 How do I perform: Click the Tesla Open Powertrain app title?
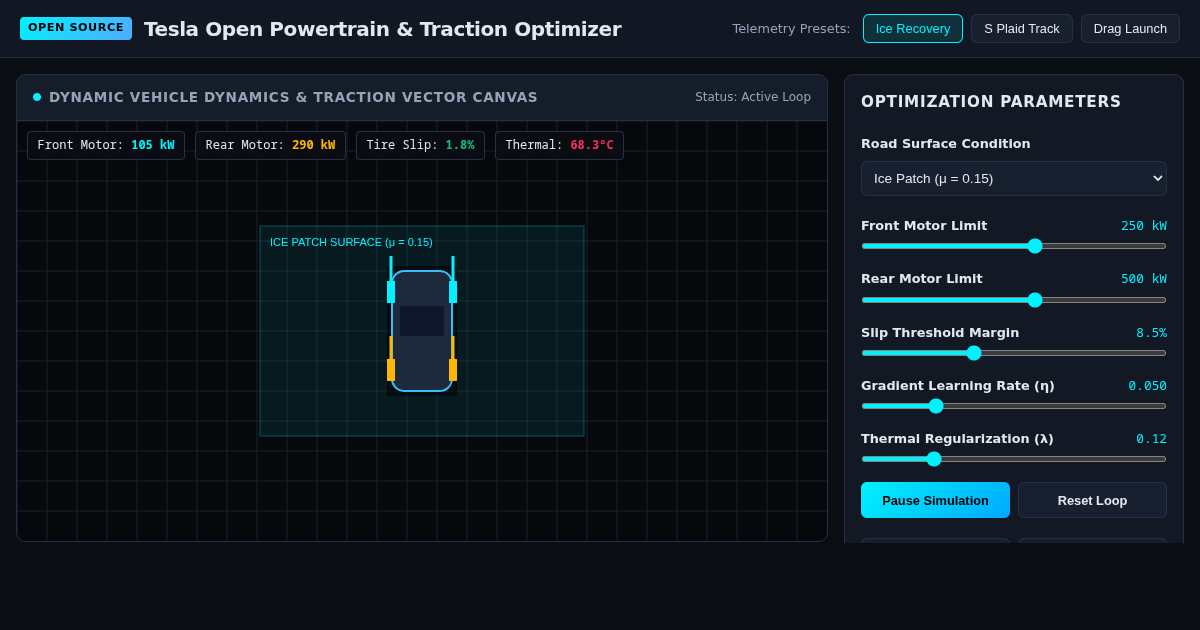(x=382, y=29)
